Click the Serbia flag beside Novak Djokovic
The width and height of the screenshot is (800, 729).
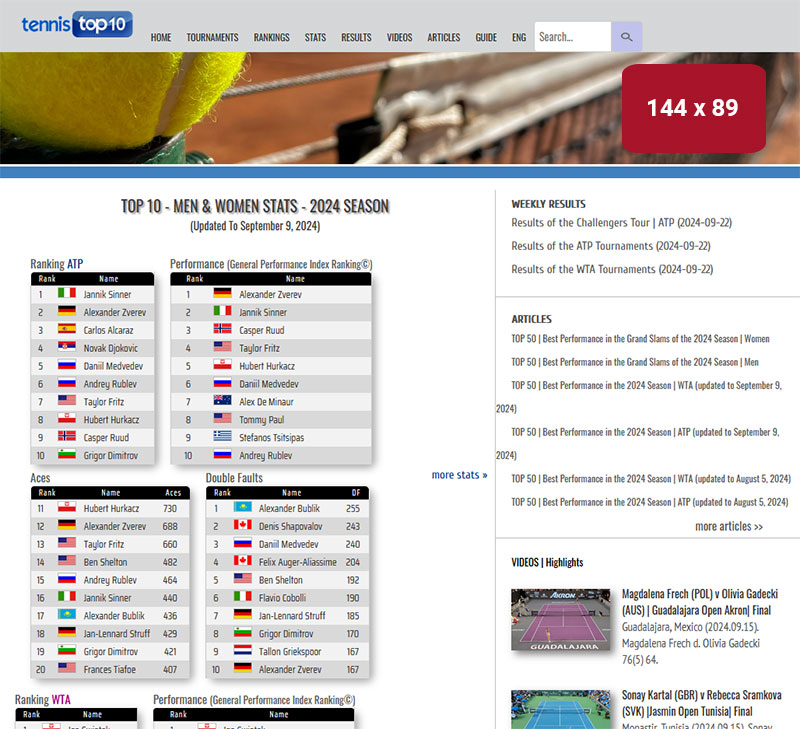pyautogui.click(x=67, y=346)
